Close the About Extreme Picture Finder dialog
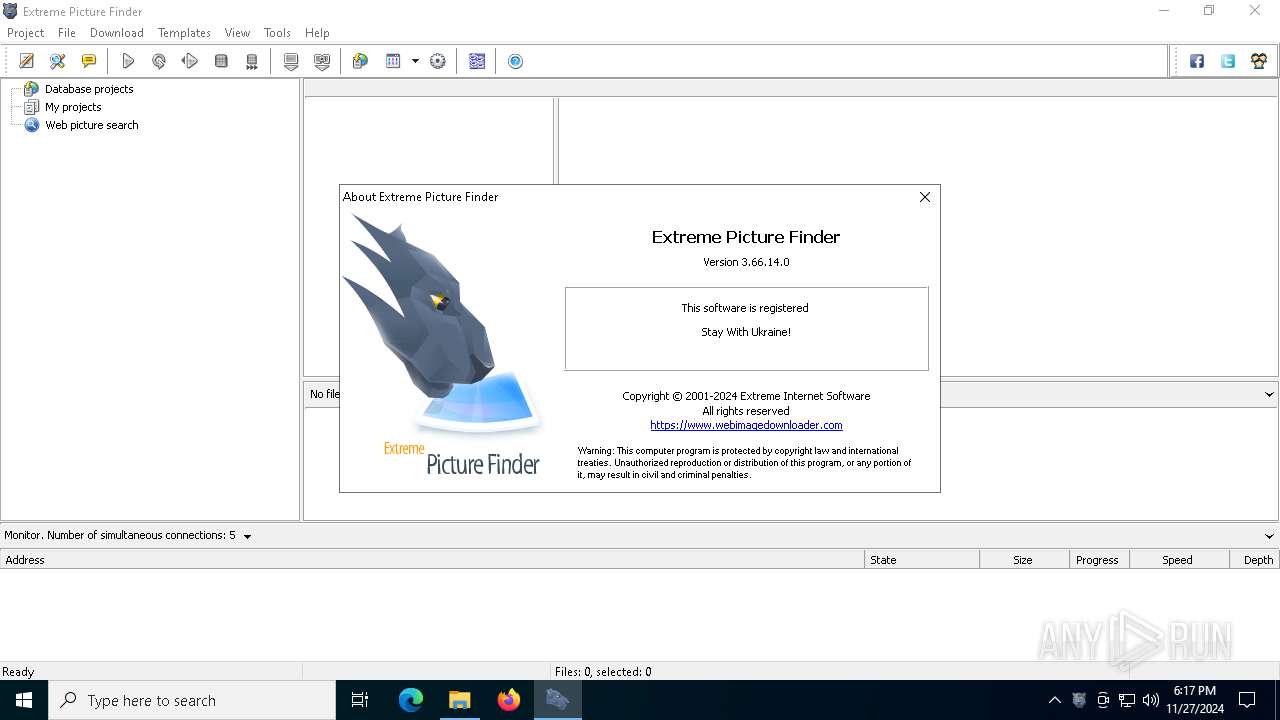This screenshot has width=1280, height=720. 925,197
